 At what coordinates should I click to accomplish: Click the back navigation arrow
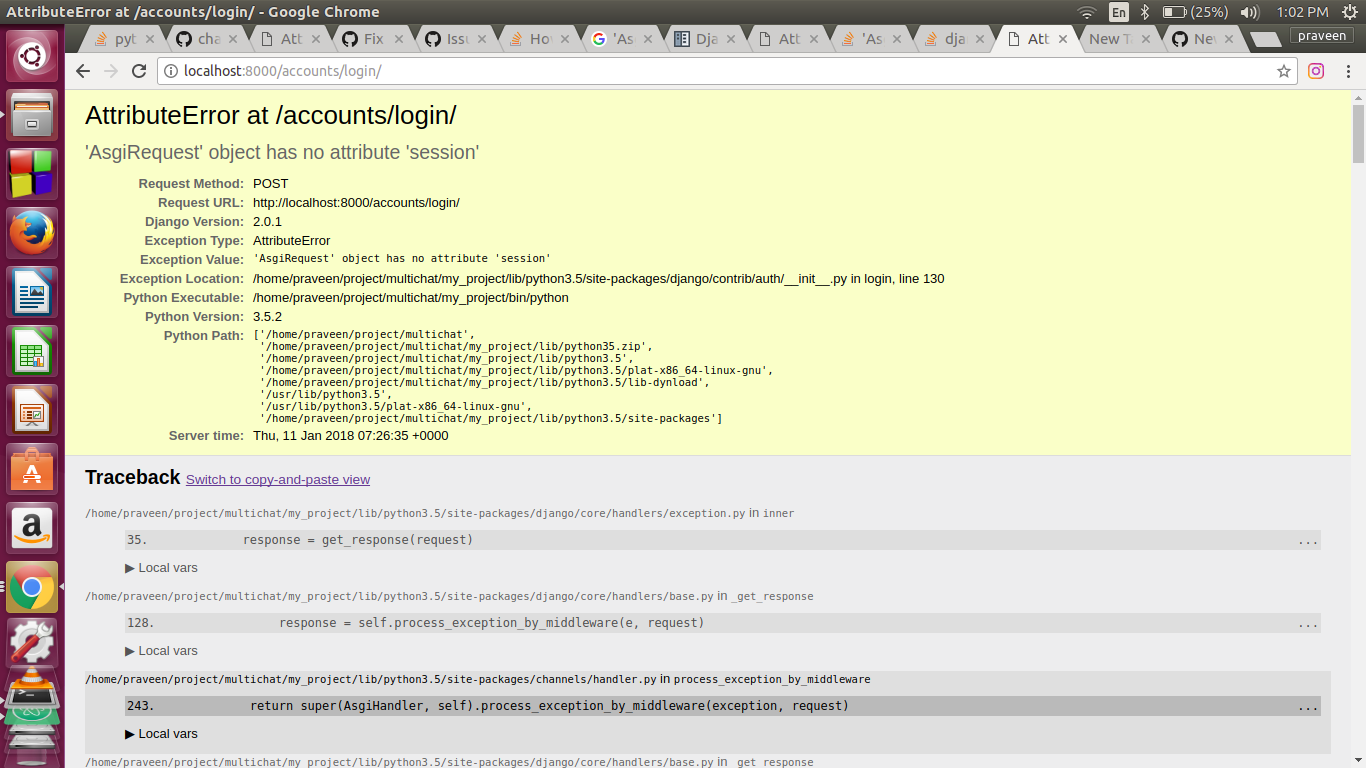click(82, 71)
